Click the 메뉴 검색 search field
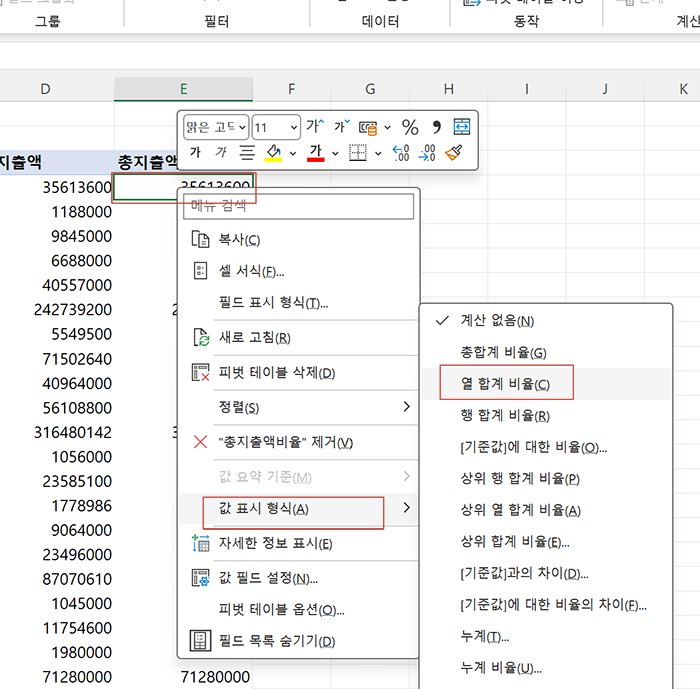This screenshot has height=689, width=700. tap(298, 206)
